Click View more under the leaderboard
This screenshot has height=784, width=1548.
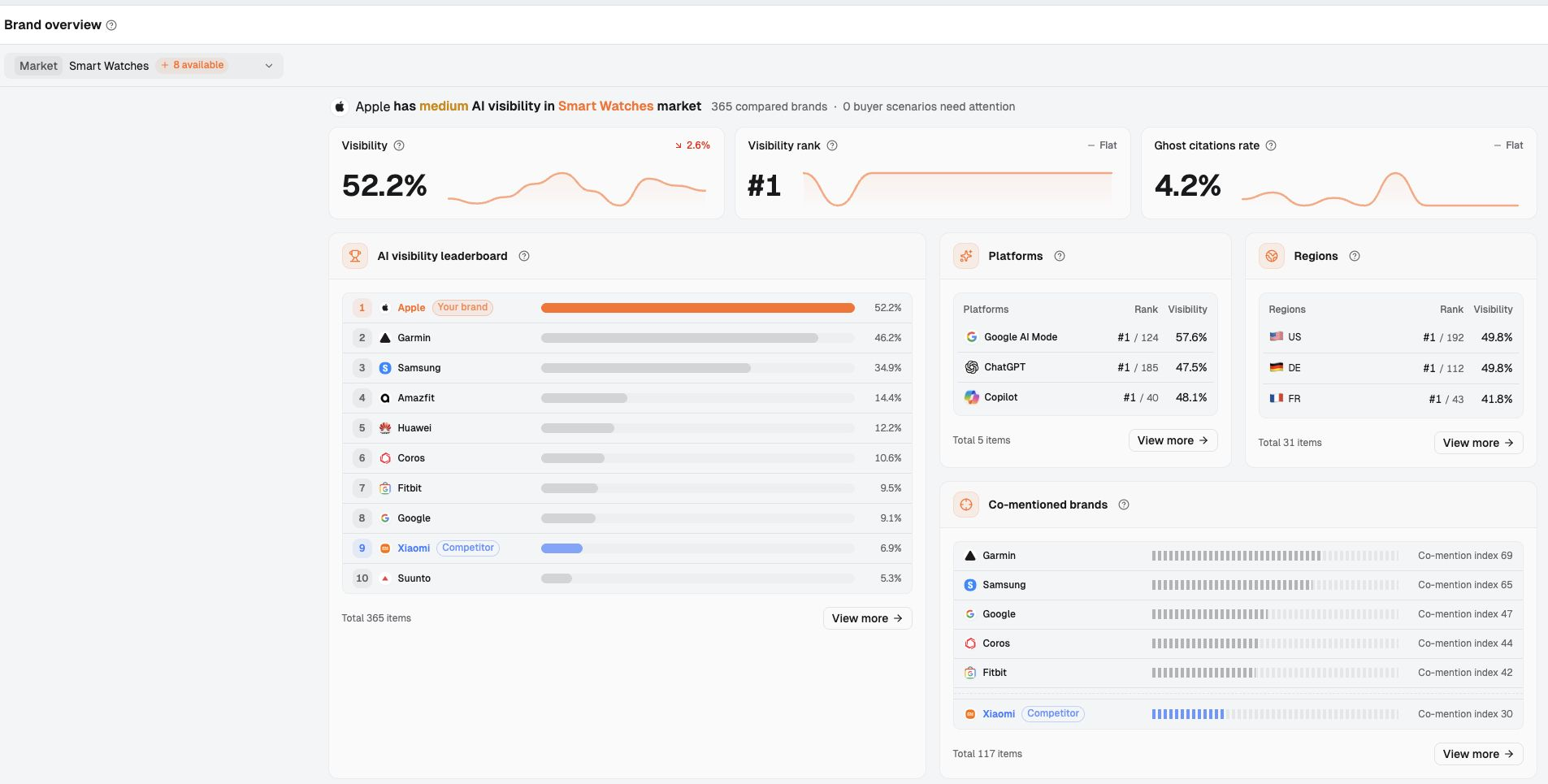pos(867,618)
